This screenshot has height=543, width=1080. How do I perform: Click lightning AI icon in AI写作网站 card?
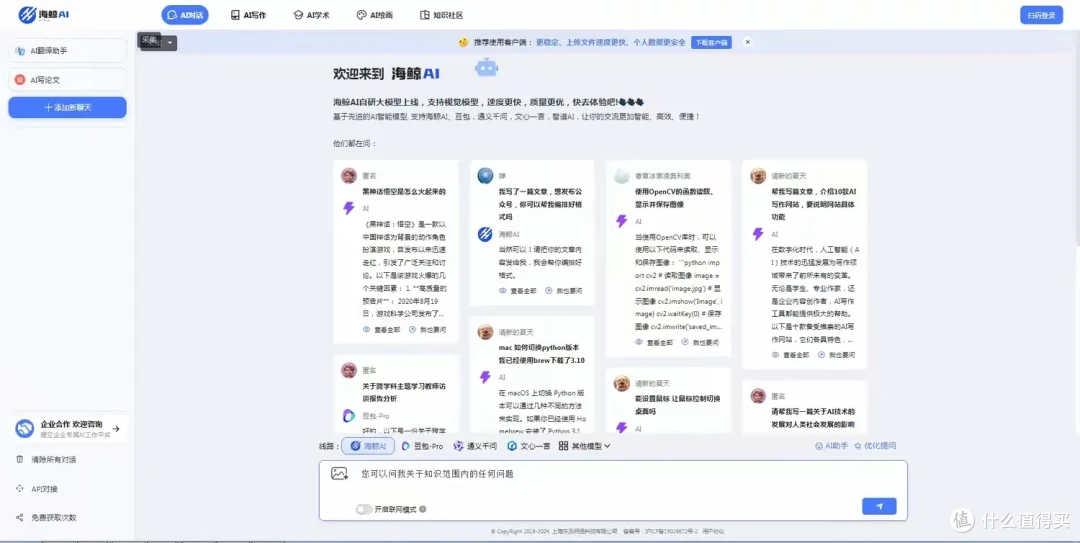[x=758, y=234]
